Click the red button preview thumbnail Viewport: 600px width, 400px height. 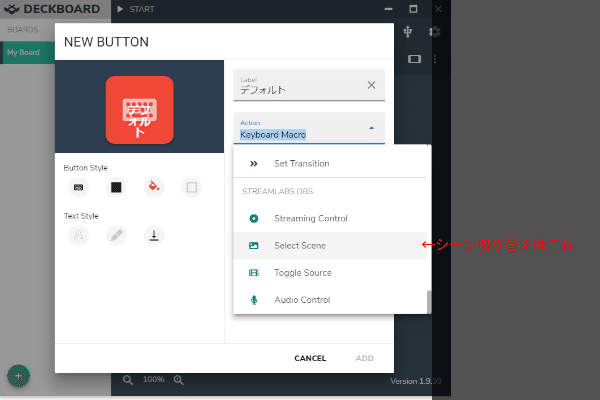click(x=140, y=110)
